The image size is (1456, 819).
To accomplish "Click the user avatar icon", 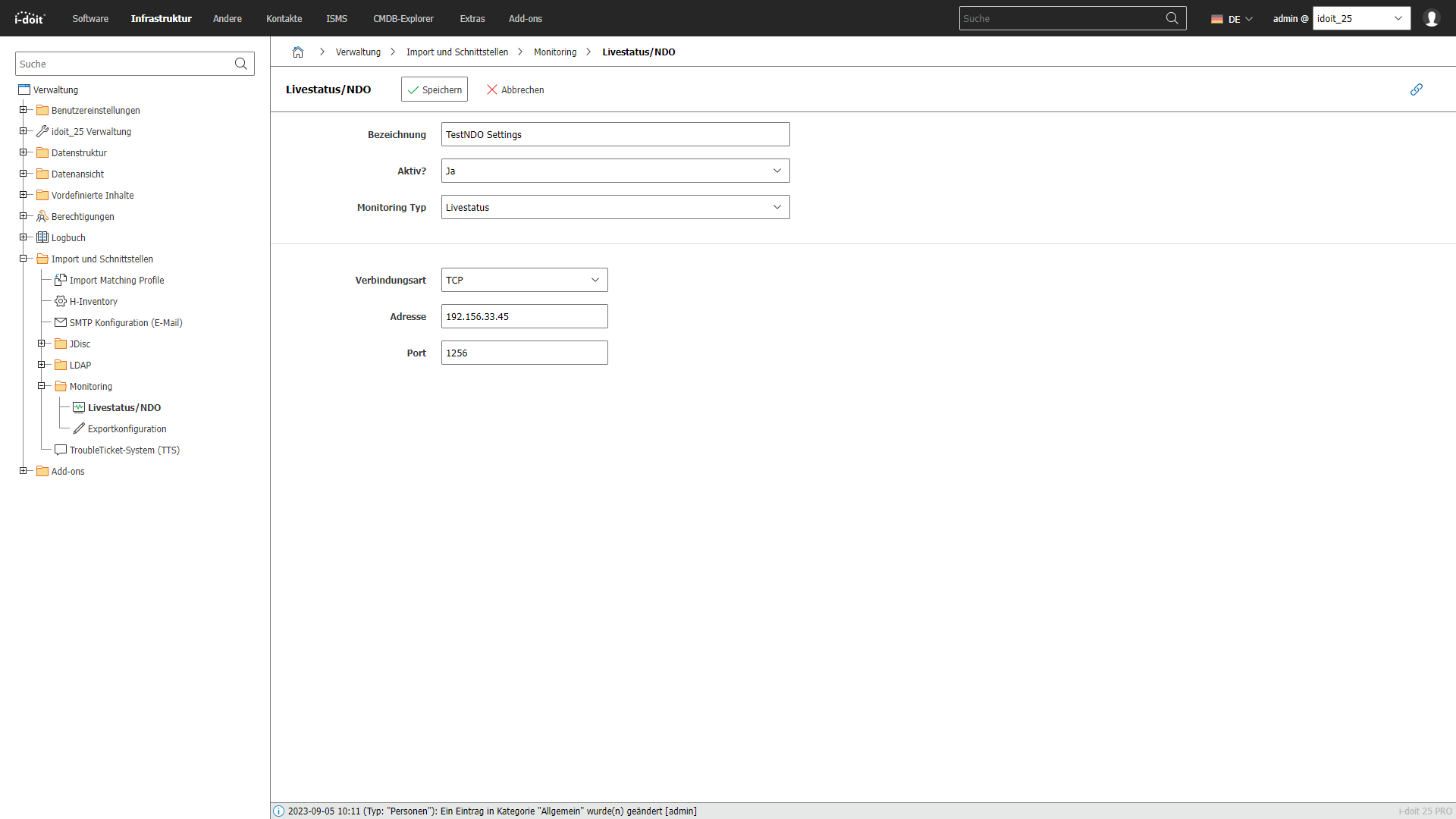I will 1431,18.
